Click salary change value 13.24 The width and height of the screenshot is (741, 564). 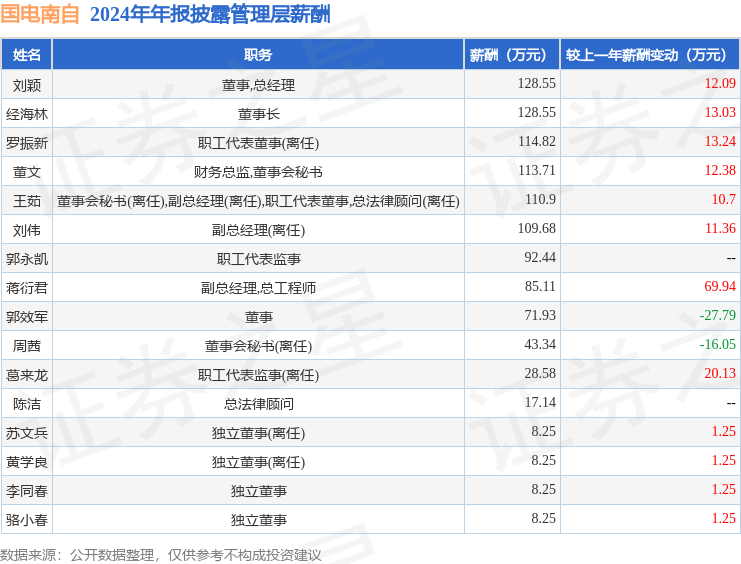pyautogui.click(x=720, y=142)
